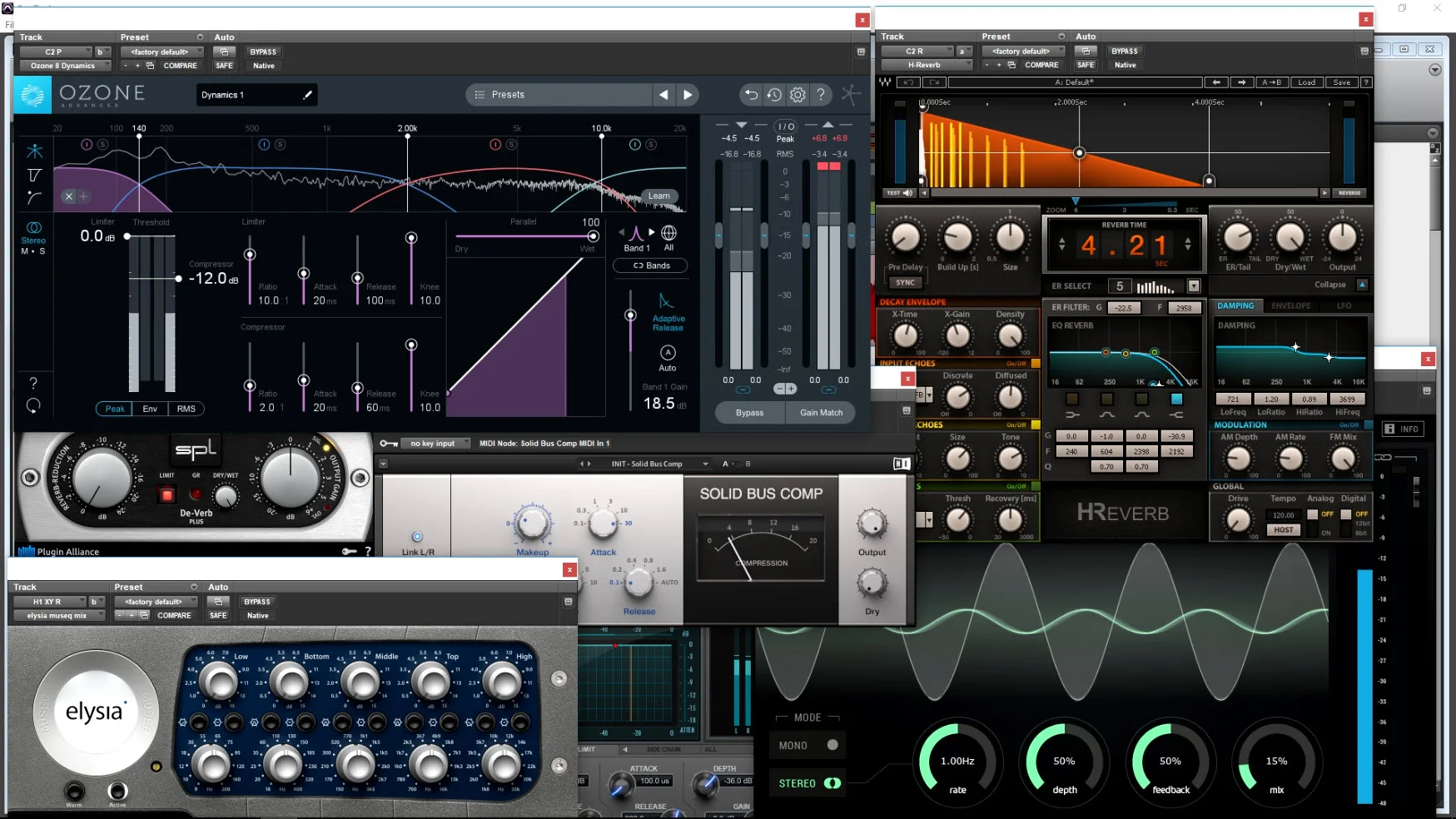The image size is (1456, 819).
Task: Click Solid Bus Comp key input icon
Action: click(x=388, y=444)
